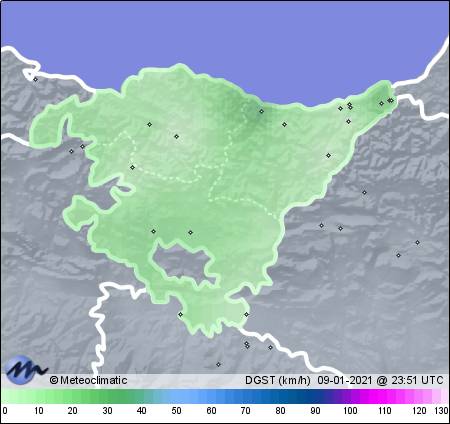
Task: Click the 50 value on the color scale
Action: click(x=176, y=411)
